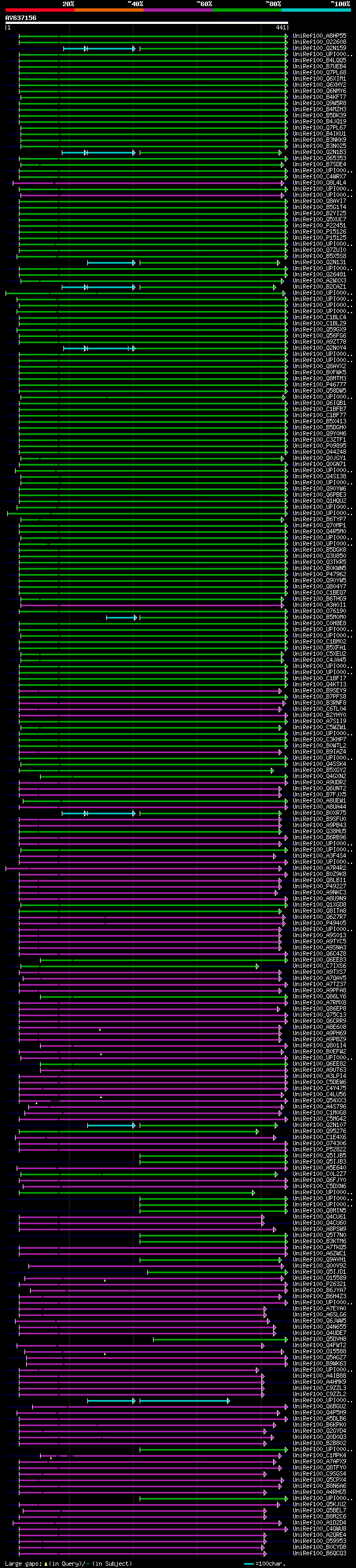Click the AV637156 query title
The image size is (356, 1568).
click(21, 18)
